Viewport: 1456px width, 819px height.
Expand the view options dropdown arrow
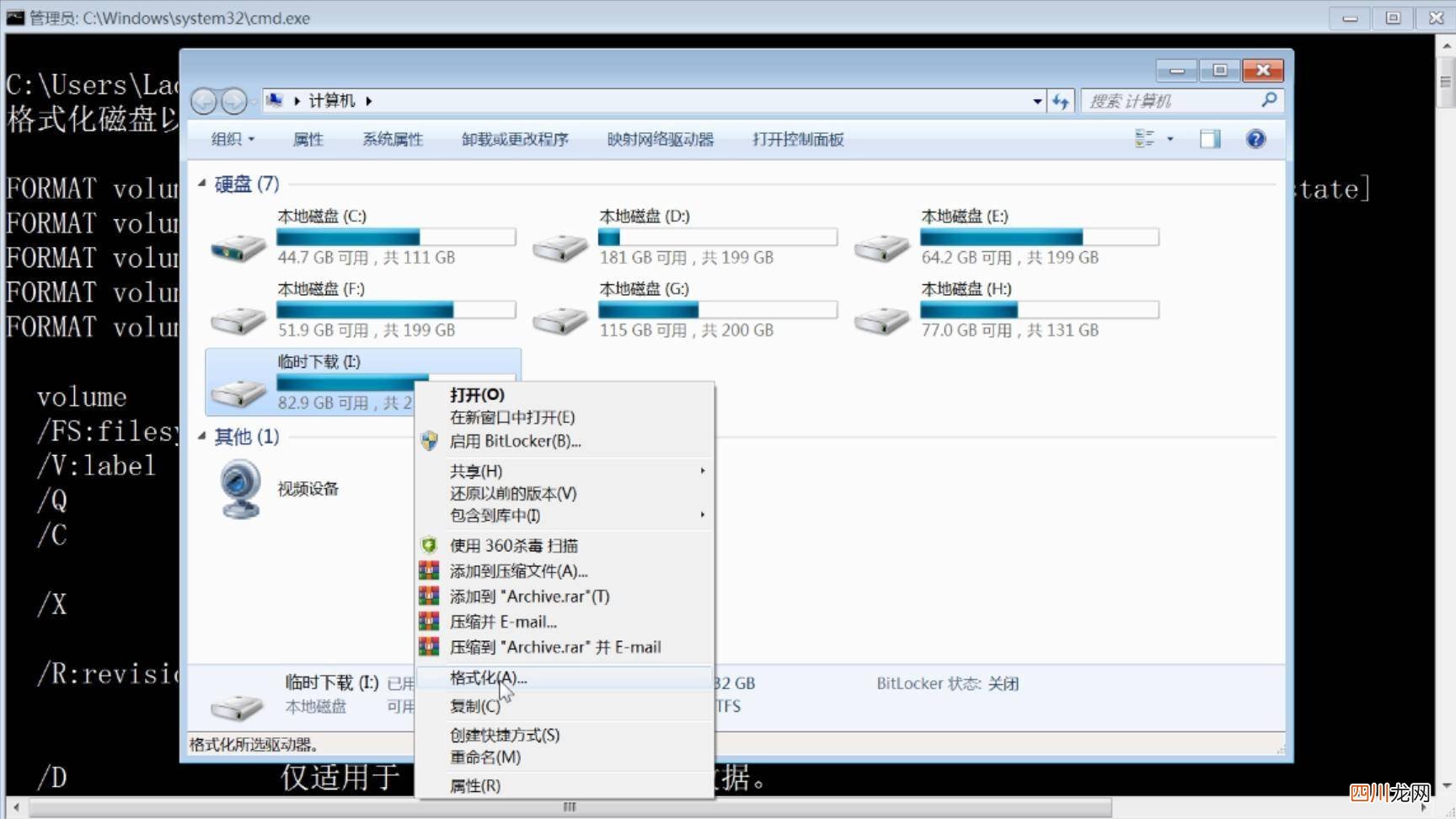point(1170,139)
